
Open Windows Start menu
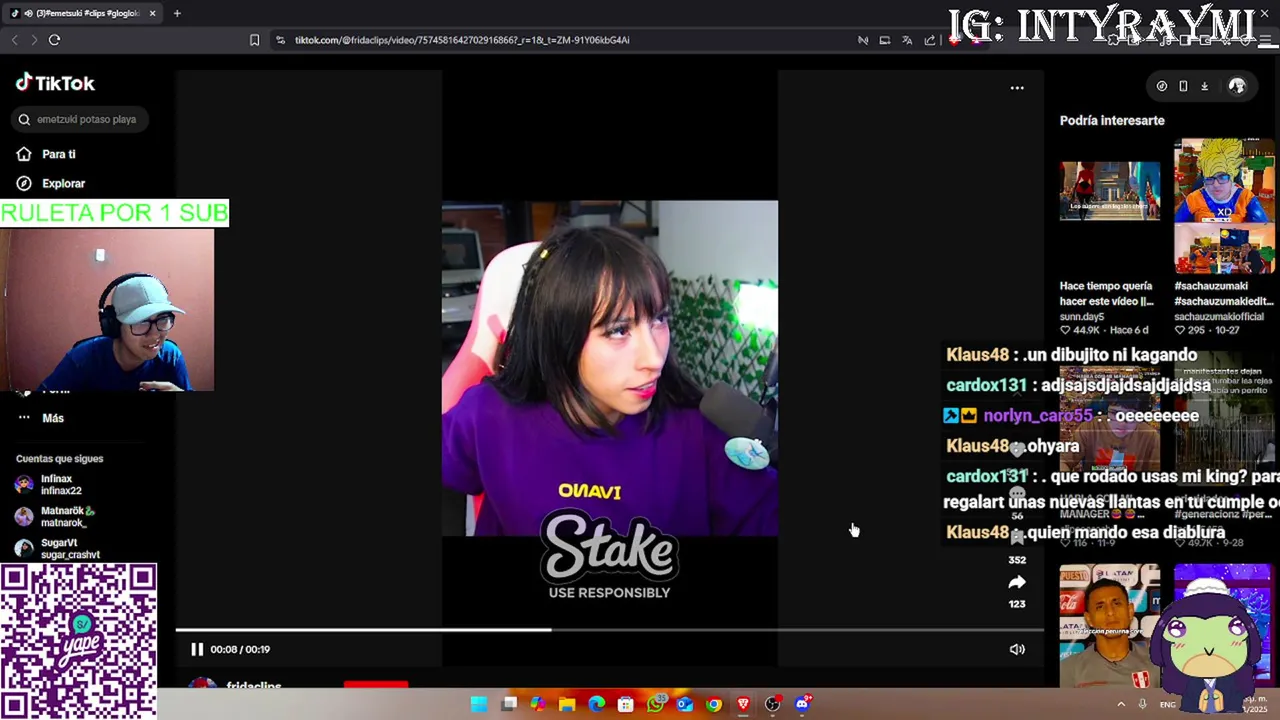pos(479,704)
